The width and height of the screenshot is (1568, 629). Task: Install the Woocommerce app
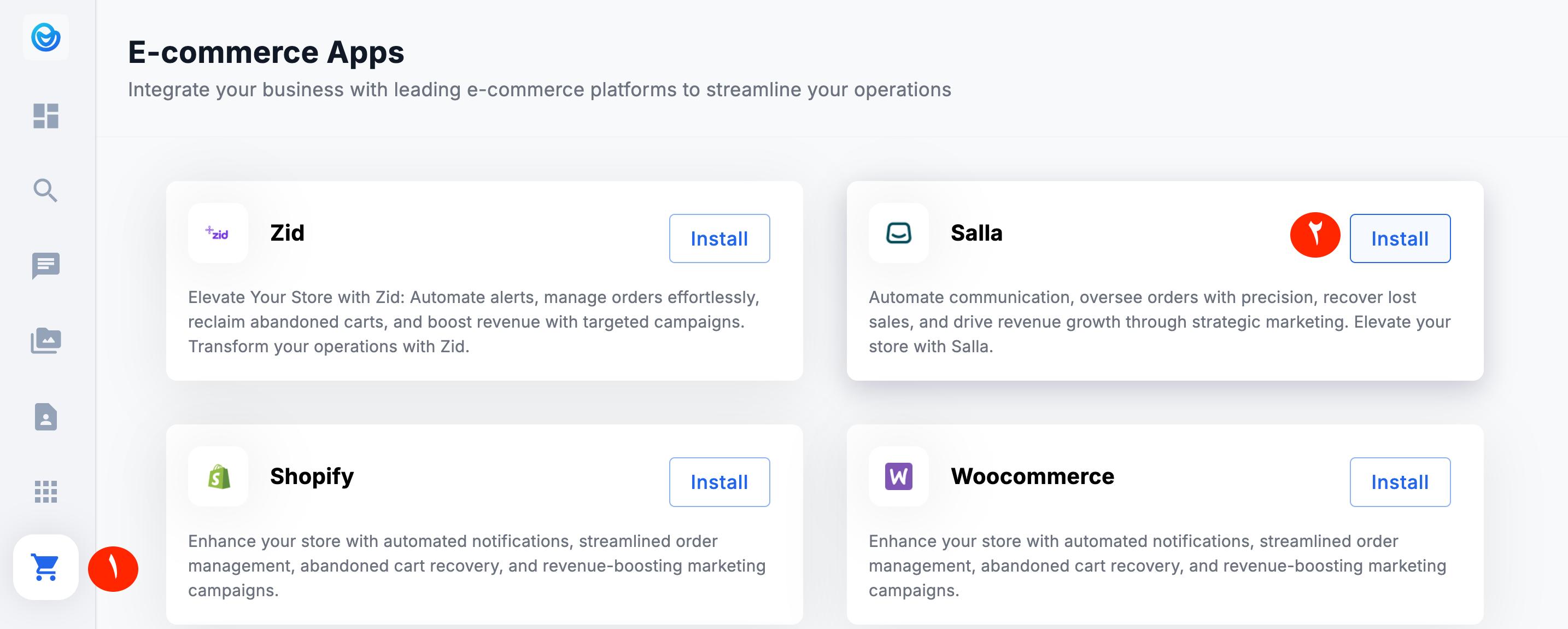(x=1400, y=482)
